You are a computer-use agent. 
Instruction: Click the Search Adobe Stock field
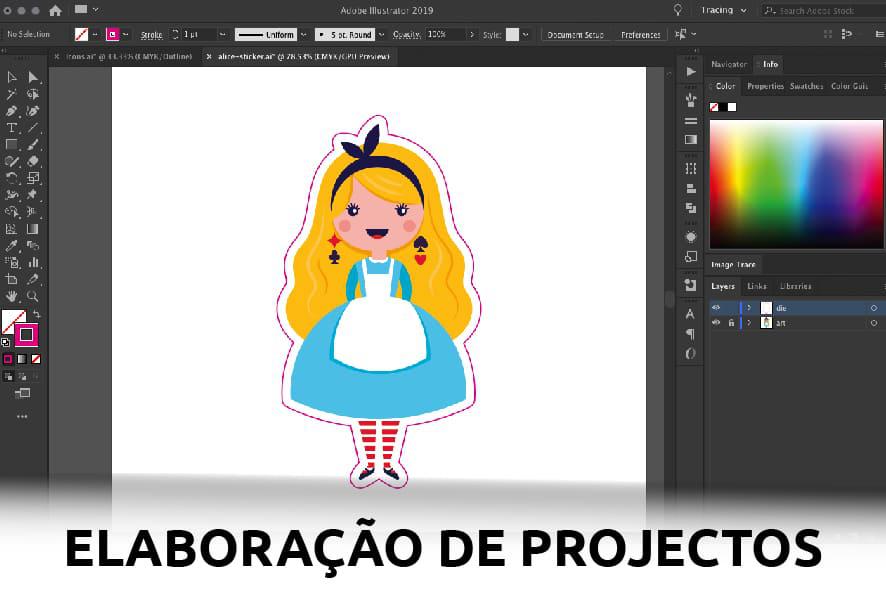(x=822, y=10)
